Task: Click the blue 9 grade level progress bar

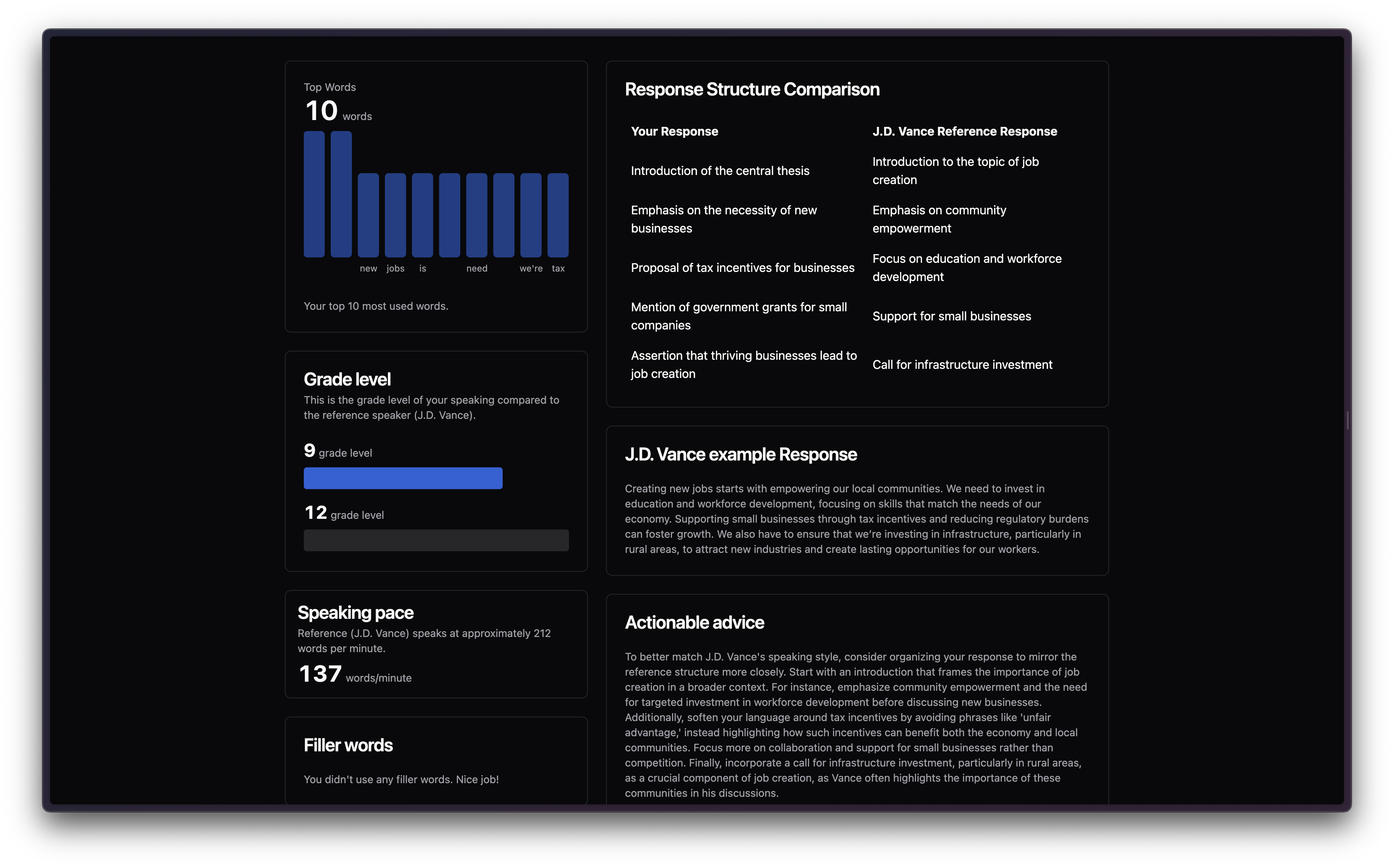Action: pyautogui.click(x=402, y=478)
